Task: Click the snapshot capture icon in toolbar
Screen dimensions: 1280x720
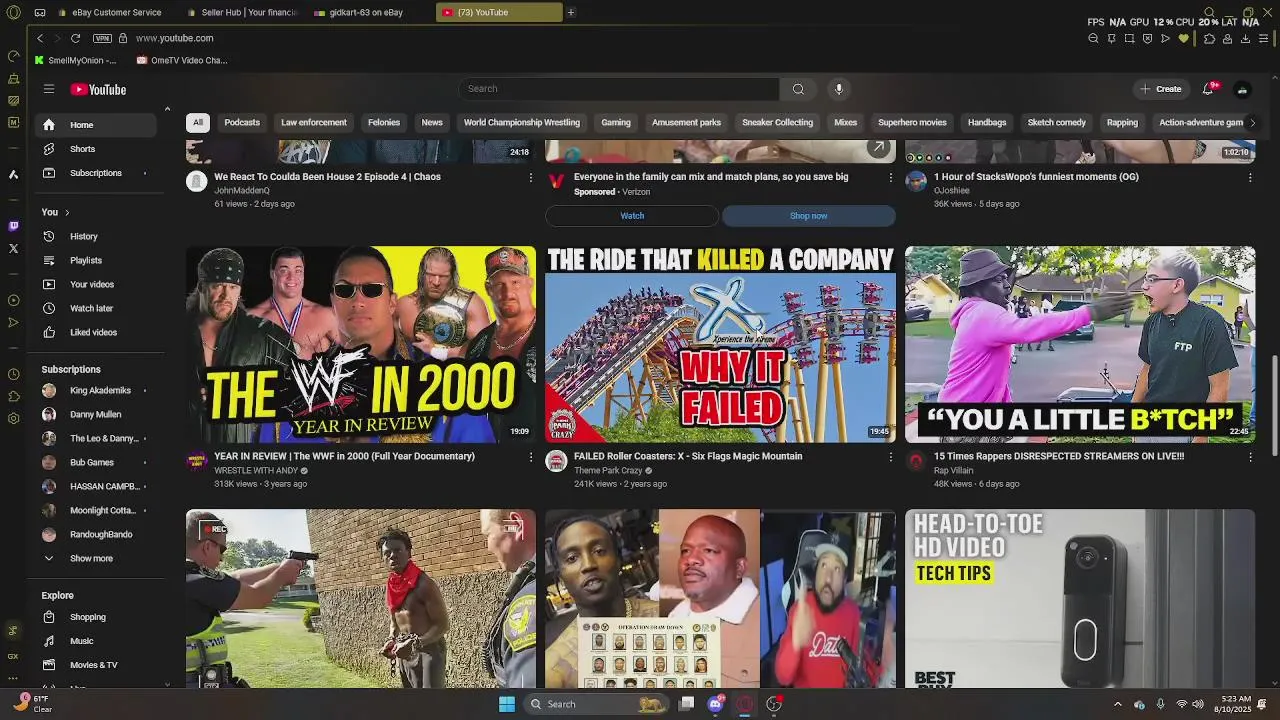Action: 1129,38
